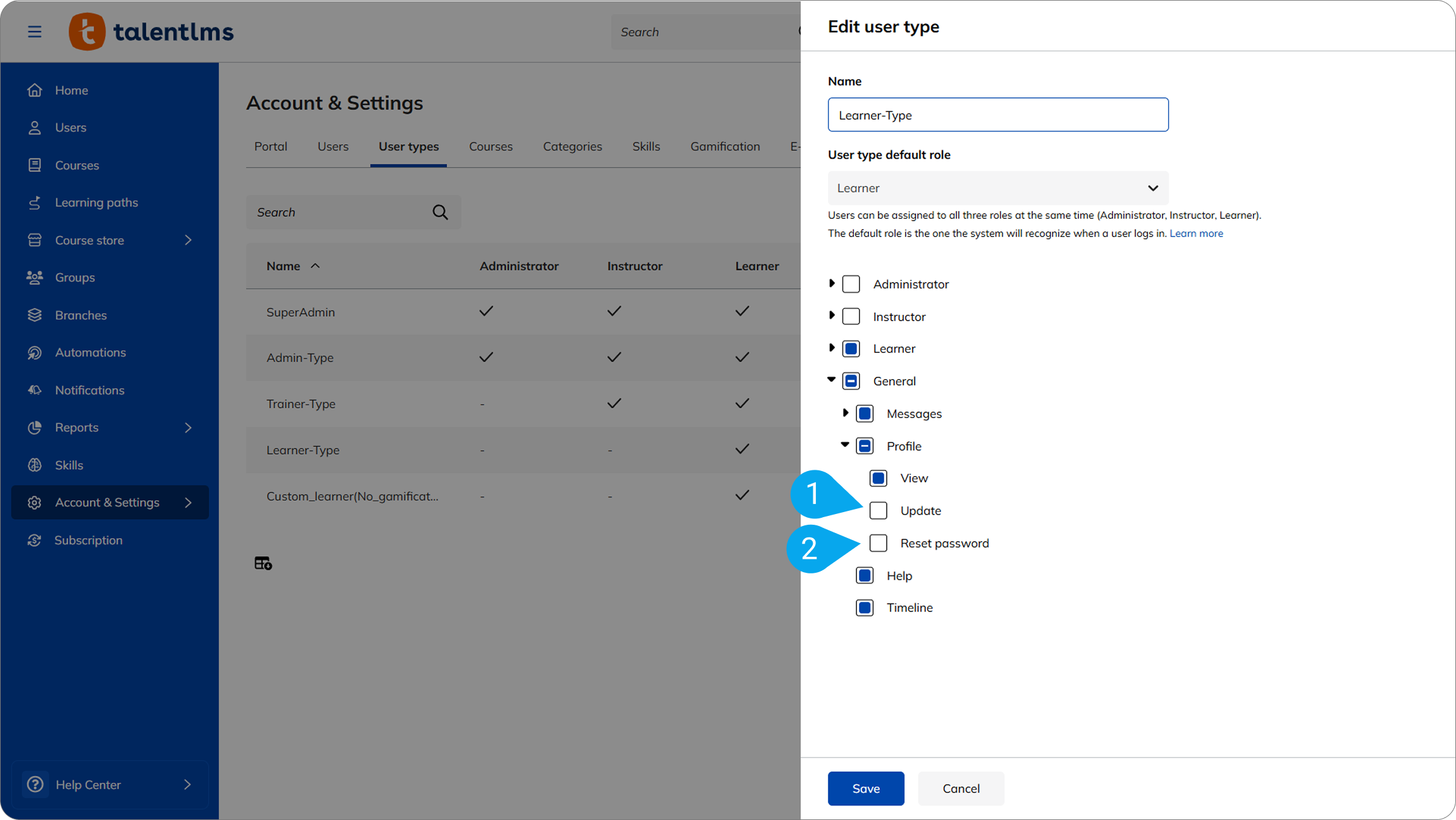Open Groups via its people icon
Screen dimensions: 1456x820
point(35,278)
